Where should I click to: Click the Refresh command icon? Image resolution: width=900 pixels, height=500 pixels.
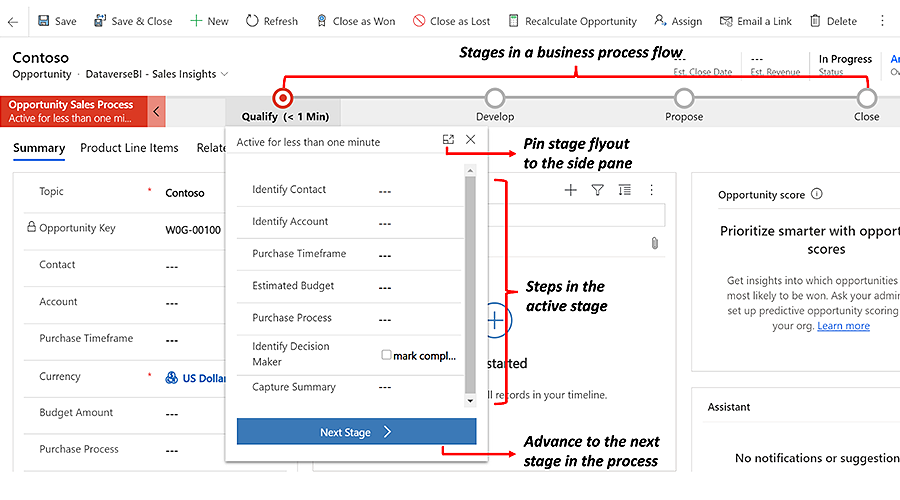tap(252, 21)
